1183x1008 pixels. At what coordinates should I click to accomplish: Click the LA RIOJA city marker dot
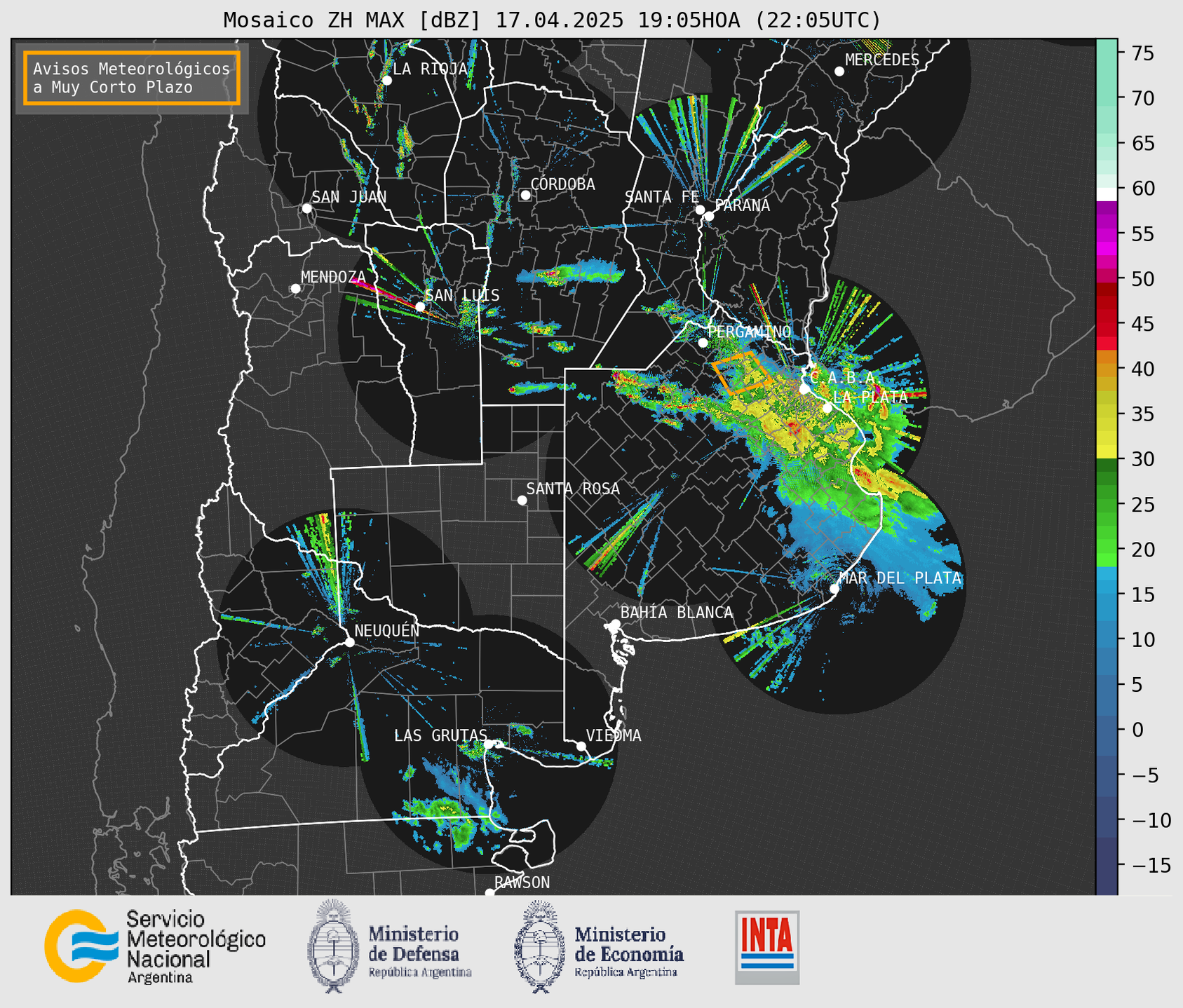(387, 81)
